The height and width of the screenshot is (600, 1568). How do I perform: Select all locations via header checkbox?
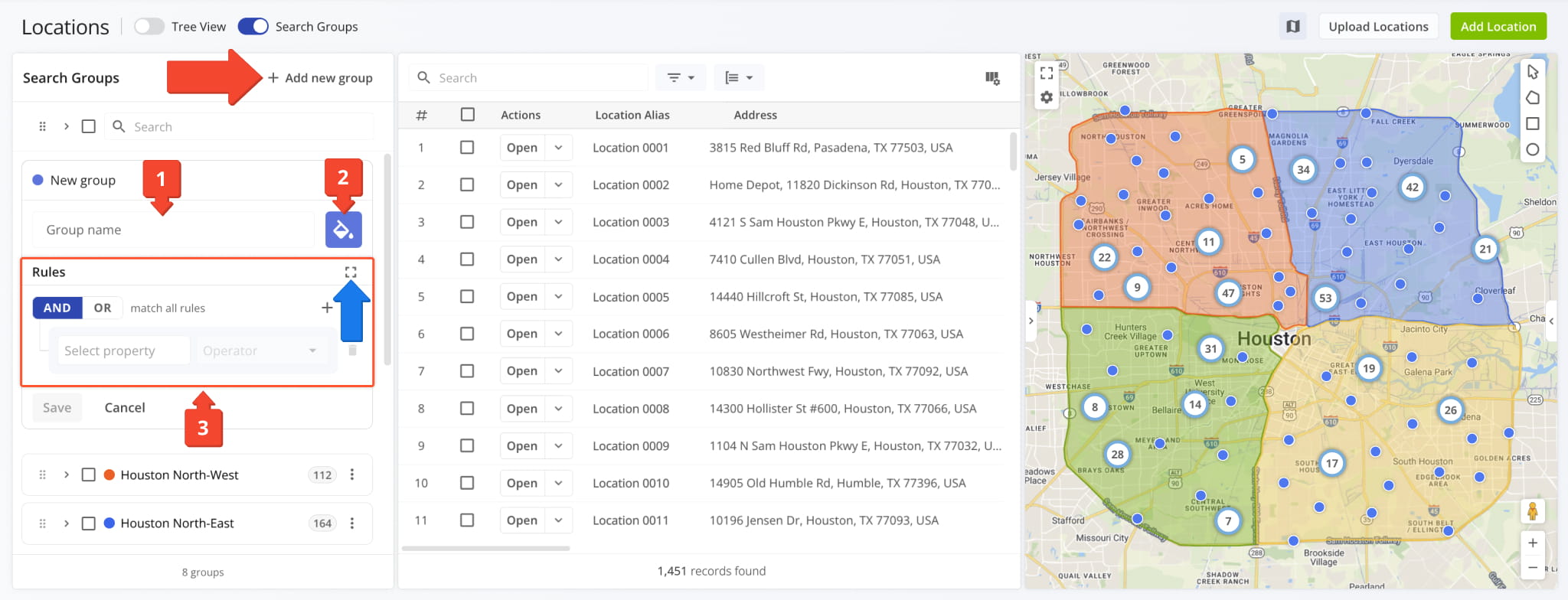[468, 115]
